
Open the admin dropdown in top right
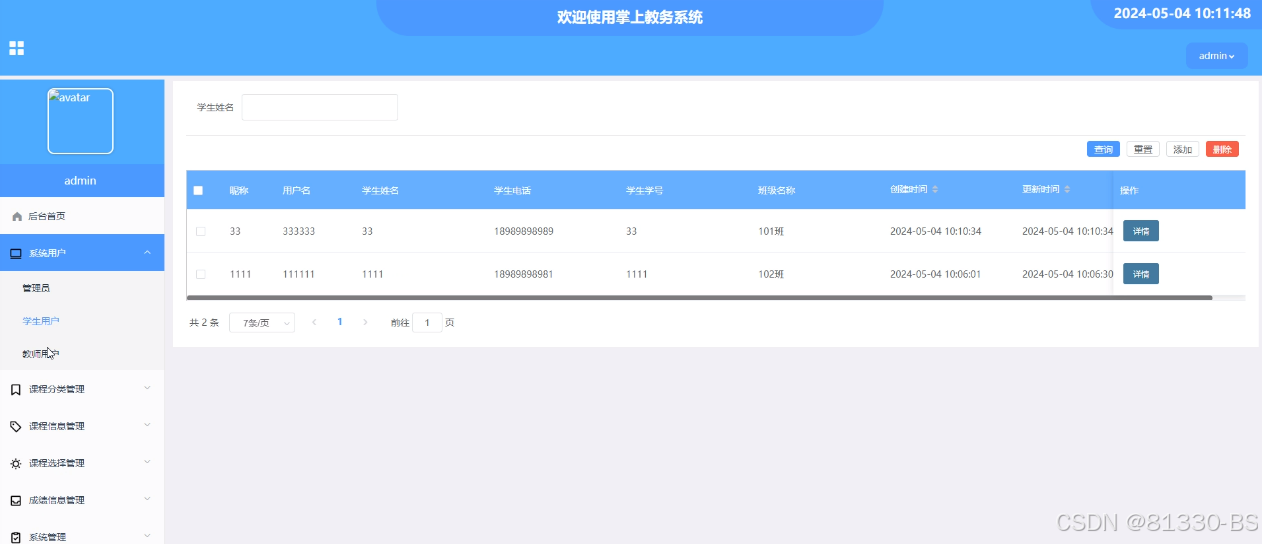tap(1217, 56)
